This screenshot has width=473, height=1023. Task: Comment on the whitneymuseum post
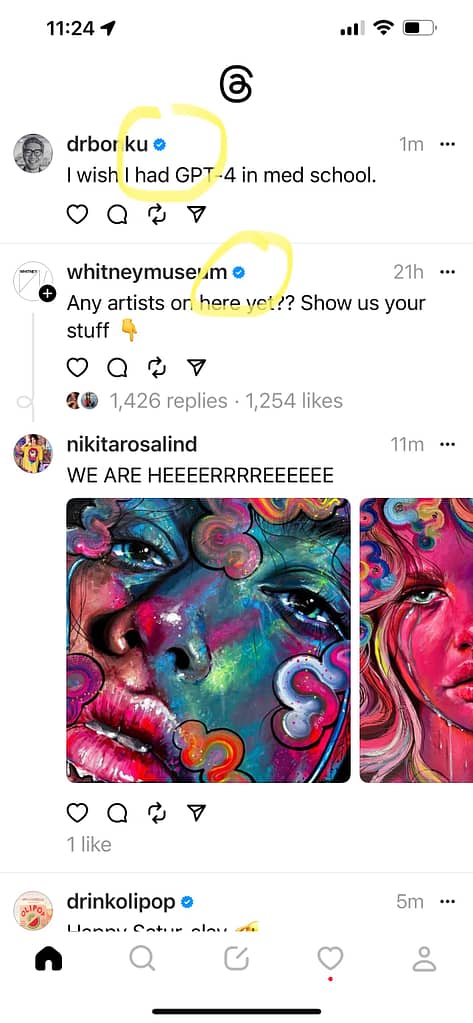(x=117, y=368)
